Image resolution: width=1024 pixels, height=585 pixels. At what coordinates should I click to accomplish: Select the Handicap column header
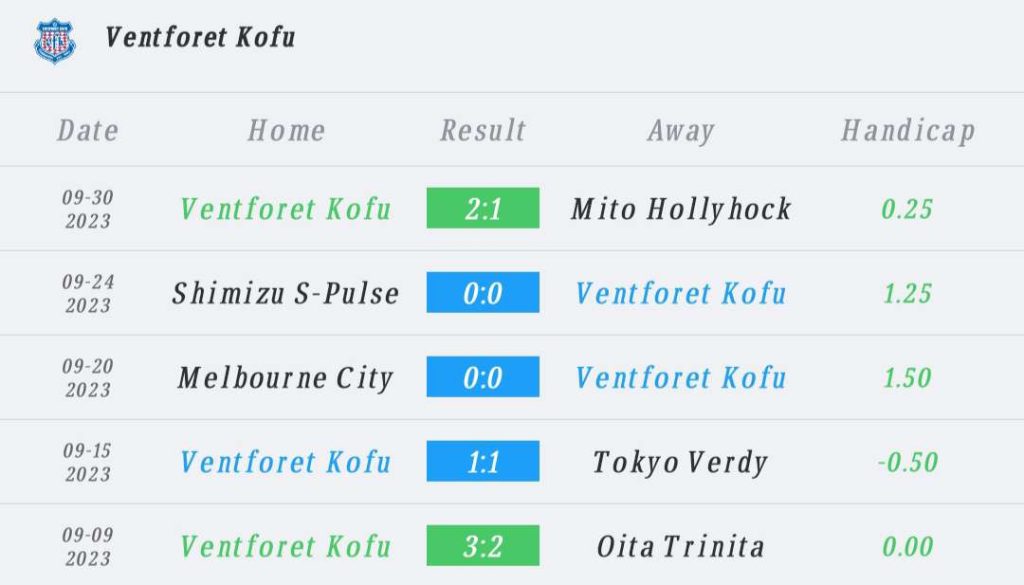[908, 131]
